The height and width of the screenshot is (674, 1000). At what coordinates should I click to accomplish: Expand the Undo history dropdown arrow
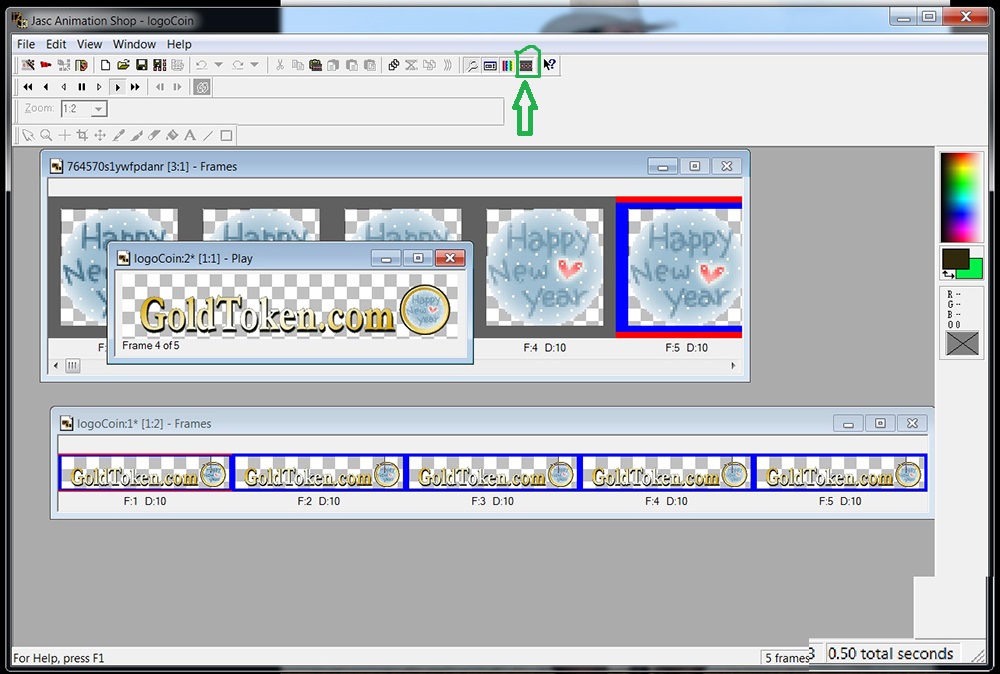click(x=217, y=65)
